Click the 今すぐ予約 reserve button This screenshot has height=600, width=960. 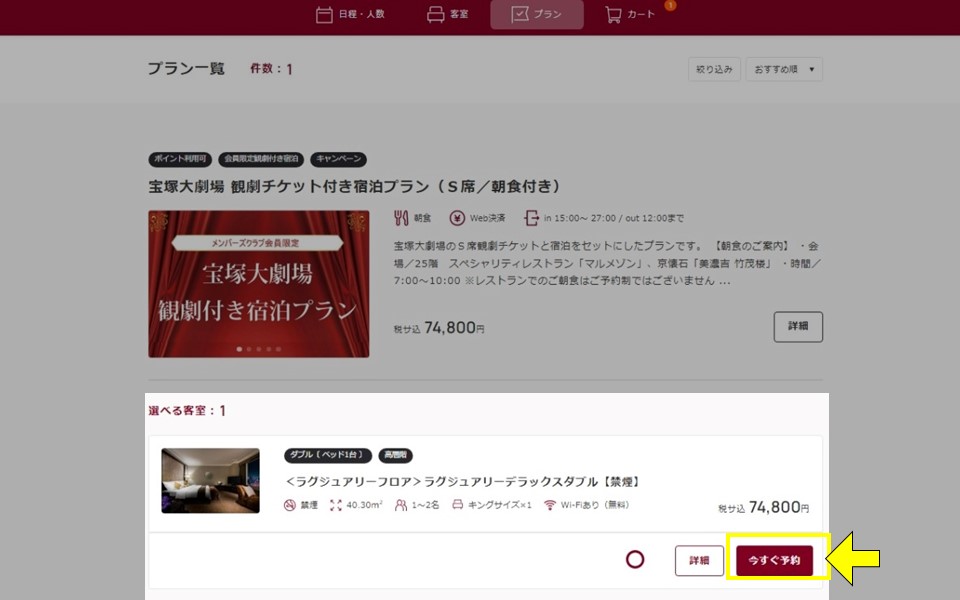(x=774, y=561)
